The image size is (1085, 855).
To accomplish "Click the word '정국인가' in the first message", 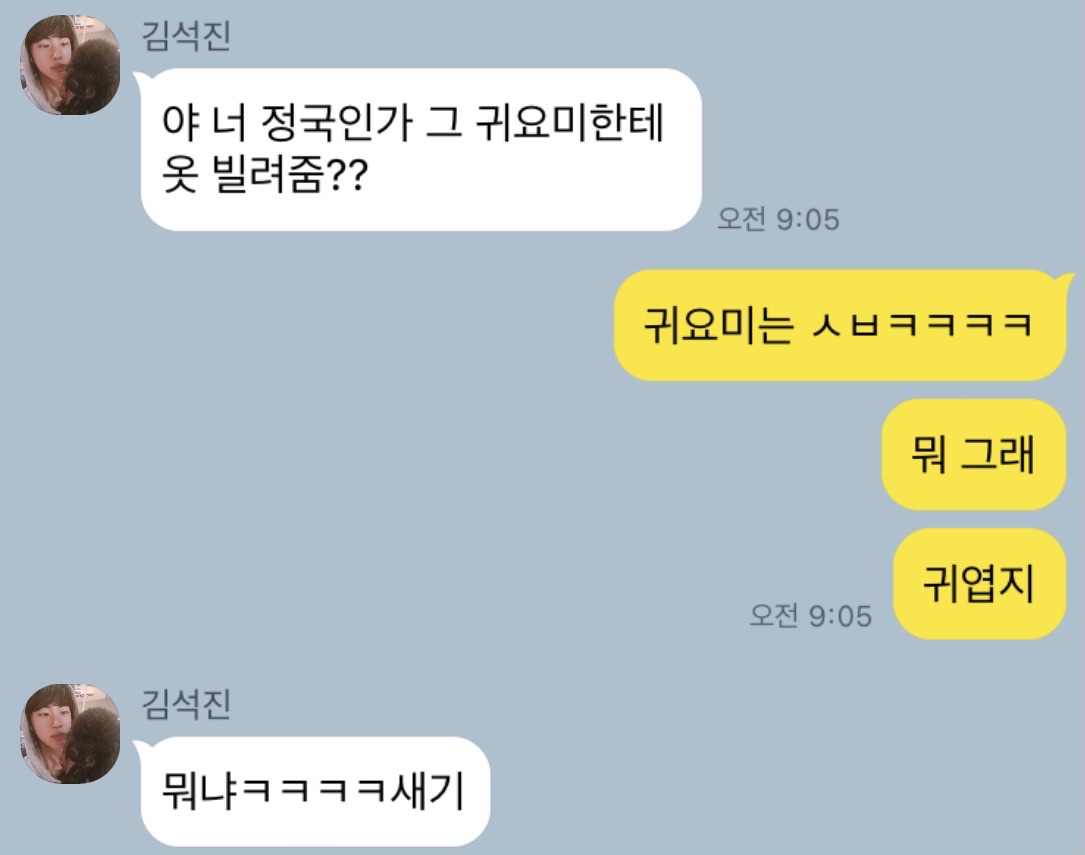I will [336, 123].
